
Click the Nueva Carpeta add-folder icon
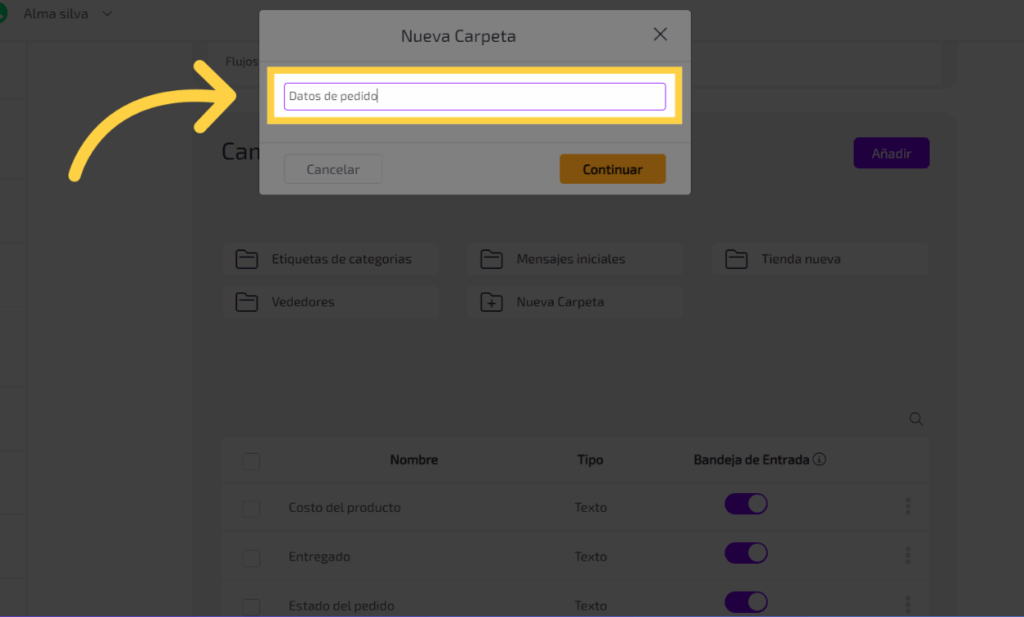pyautogui.click(x=491, y=302)
